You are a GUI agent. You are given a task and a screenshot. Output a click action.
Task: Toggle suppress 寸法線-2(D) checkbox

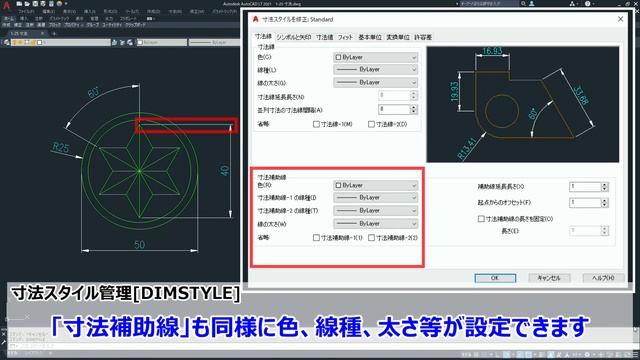(x=371, y=124)
